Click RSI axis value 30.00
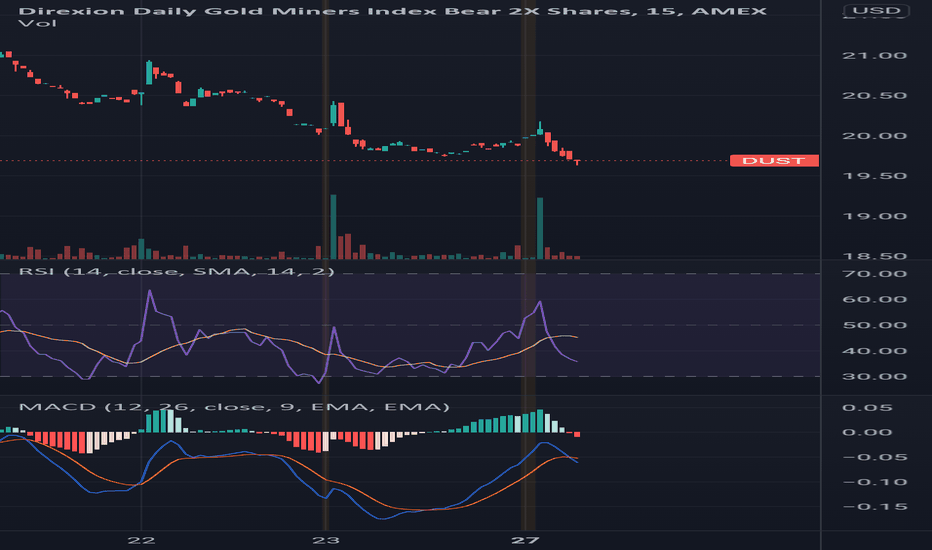 (x=874, y=376)
